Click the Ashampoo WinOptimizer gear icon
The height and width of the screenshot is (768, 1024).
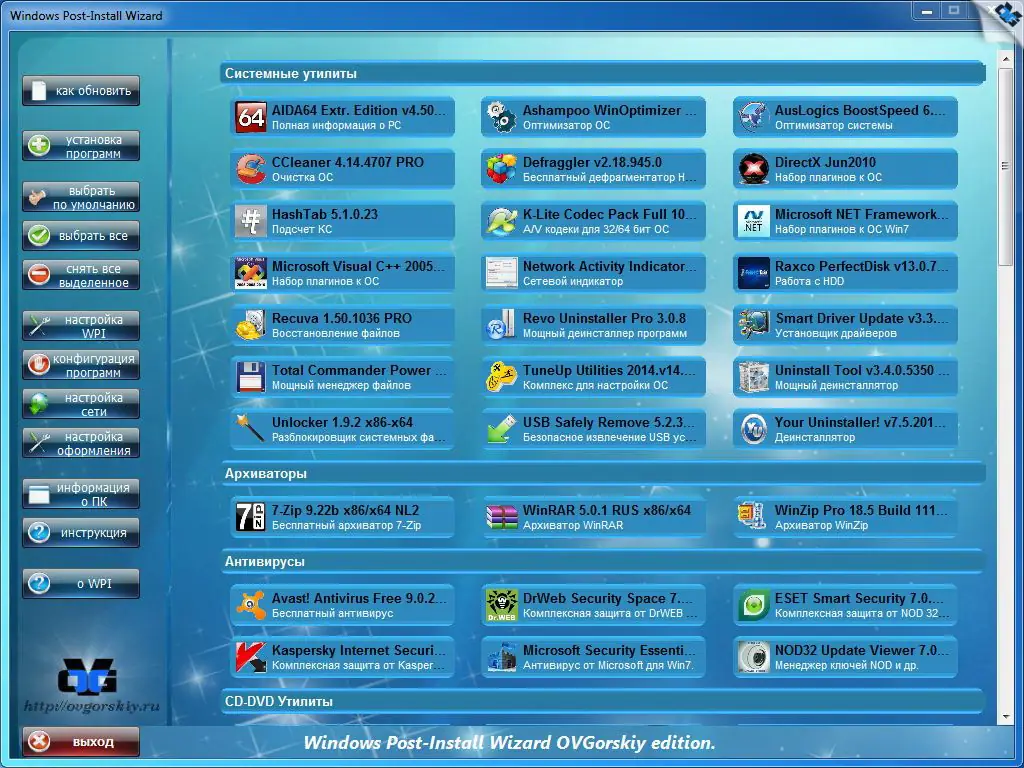502,118
